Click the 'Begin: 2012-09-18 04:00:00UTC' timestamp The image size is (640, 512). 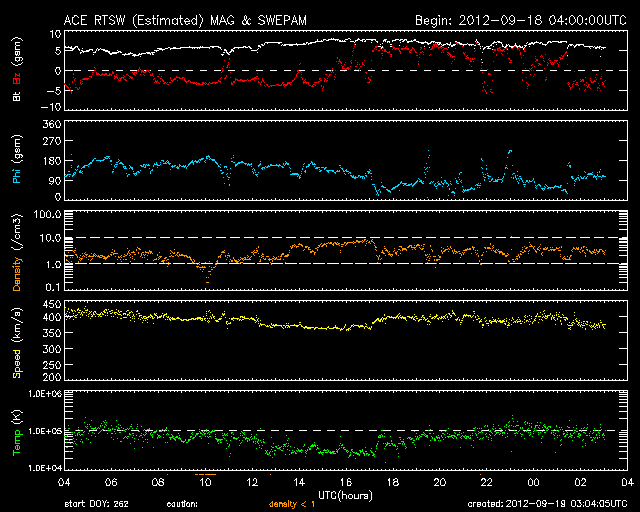pos(521,20)
